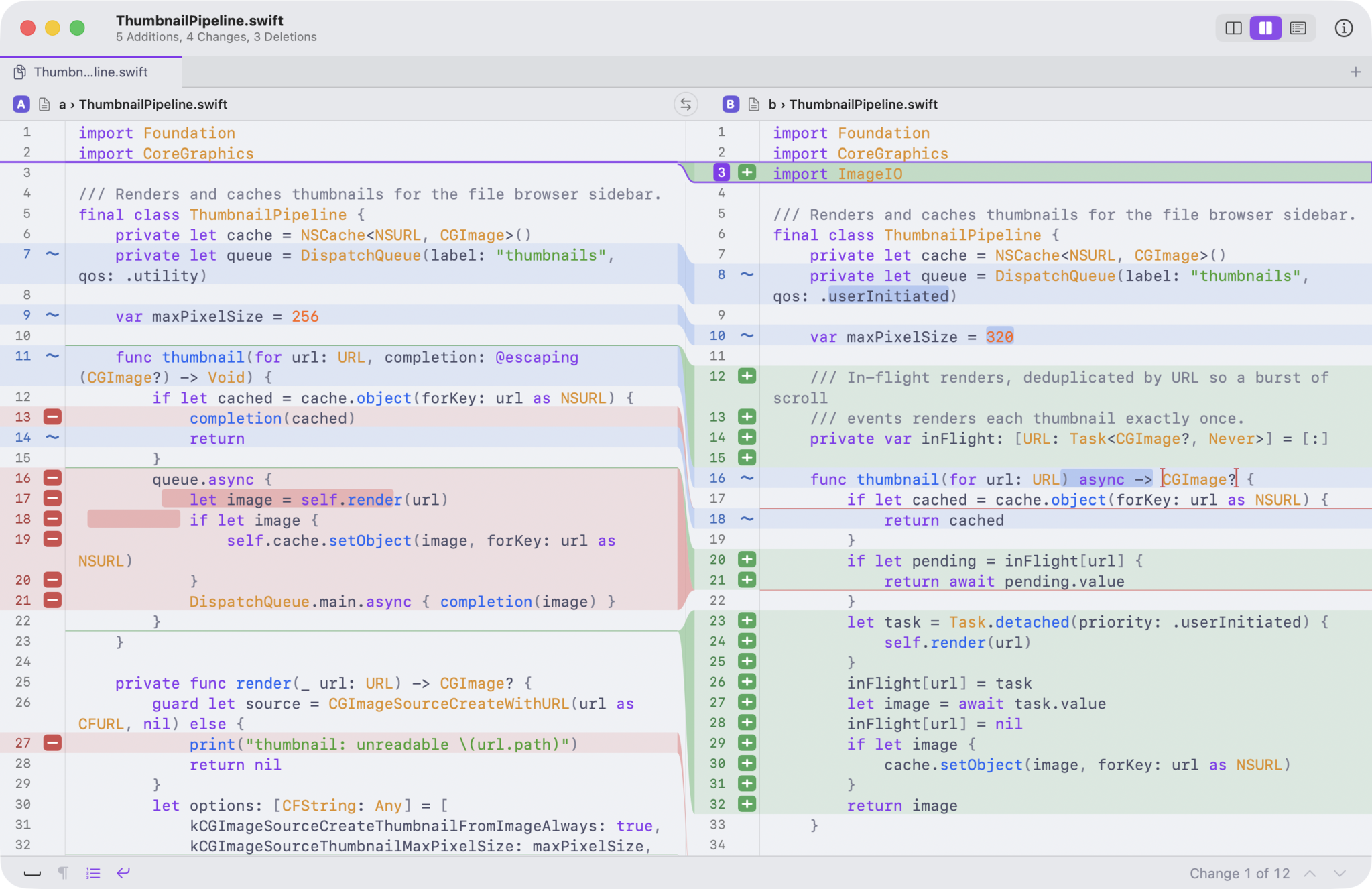Click the change marker on left line 11
The image size is (1372, 889).
[52, 356]
